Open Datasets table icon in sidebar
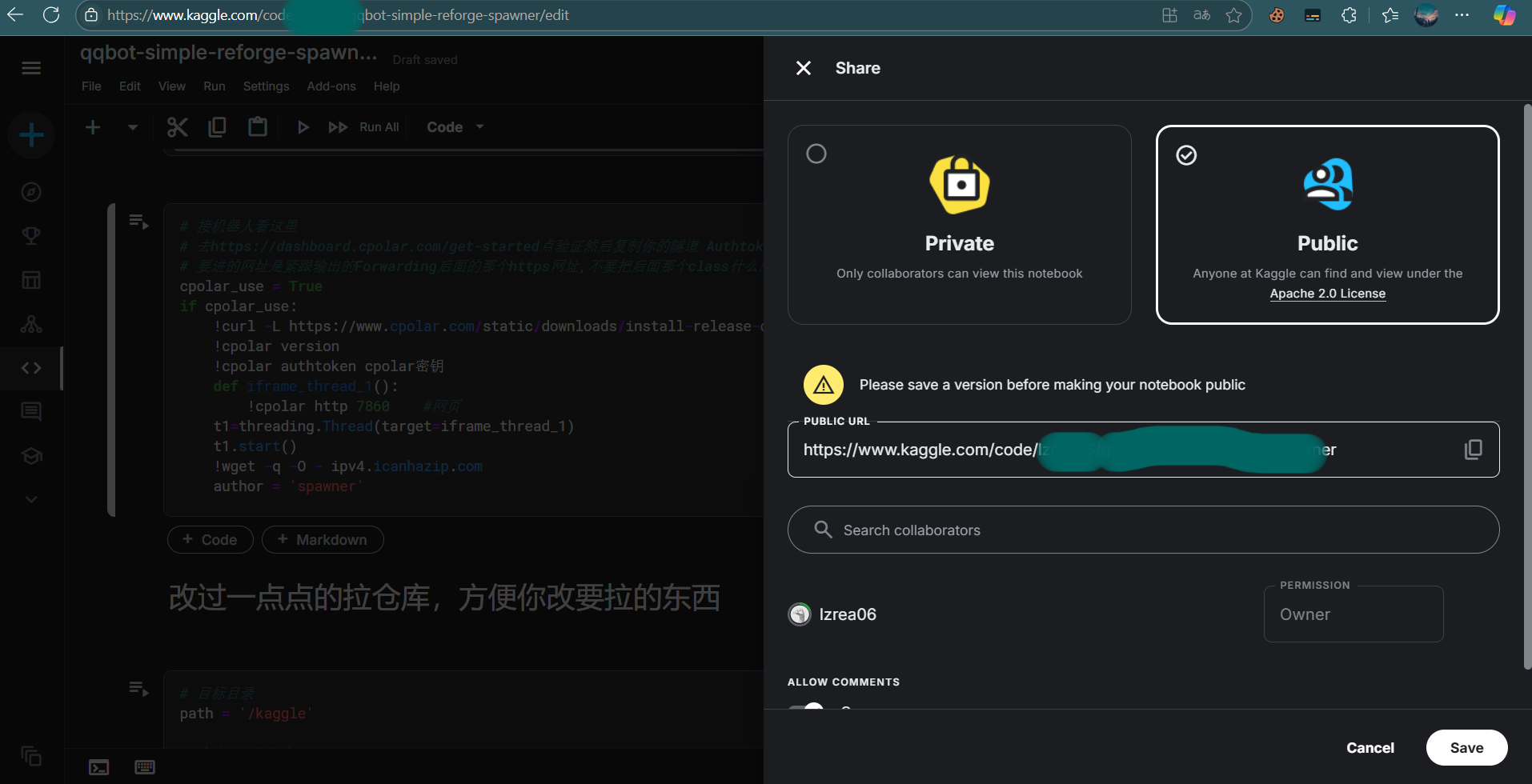The height and width of the screenshot is (784, 1532). tap(31, 280)
